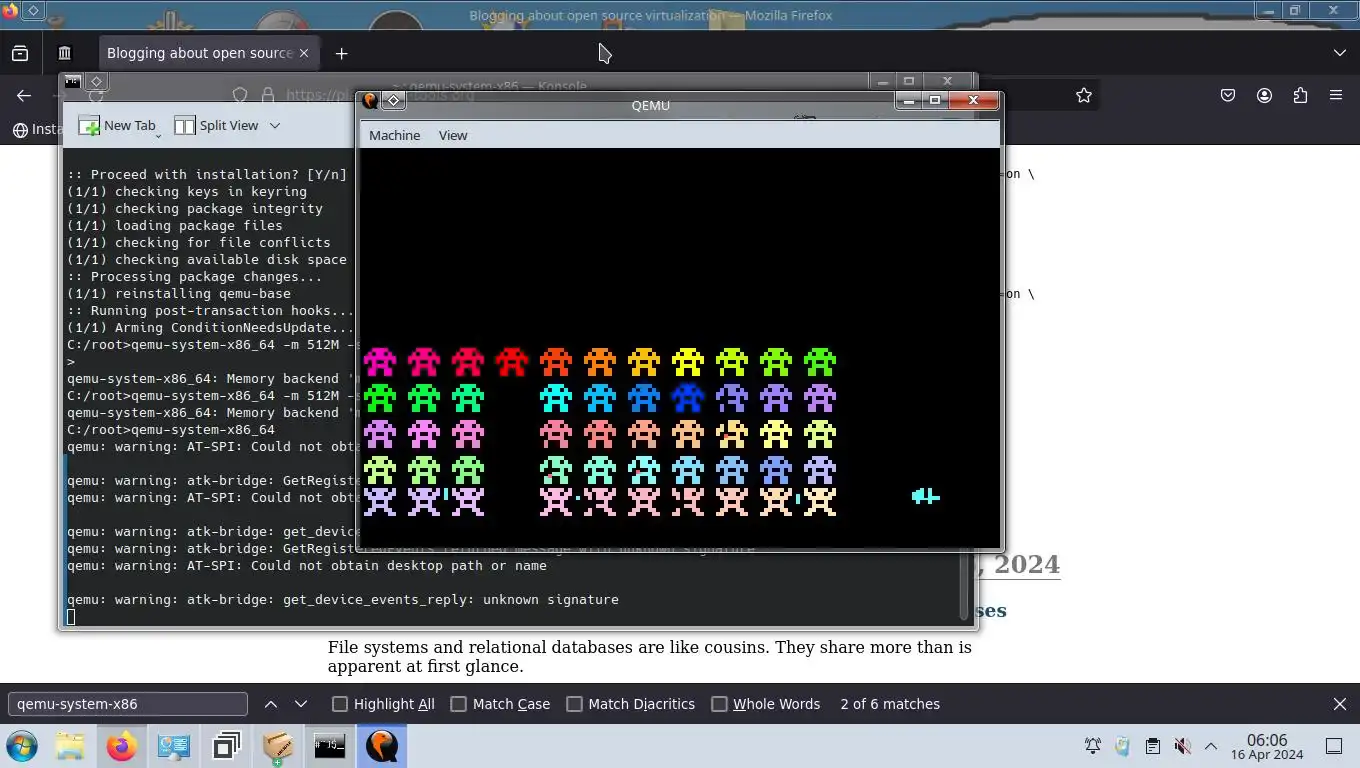Open the system settings taskbar icon
The height and width of the screenshot is (768, 1360).
[174, 746]
